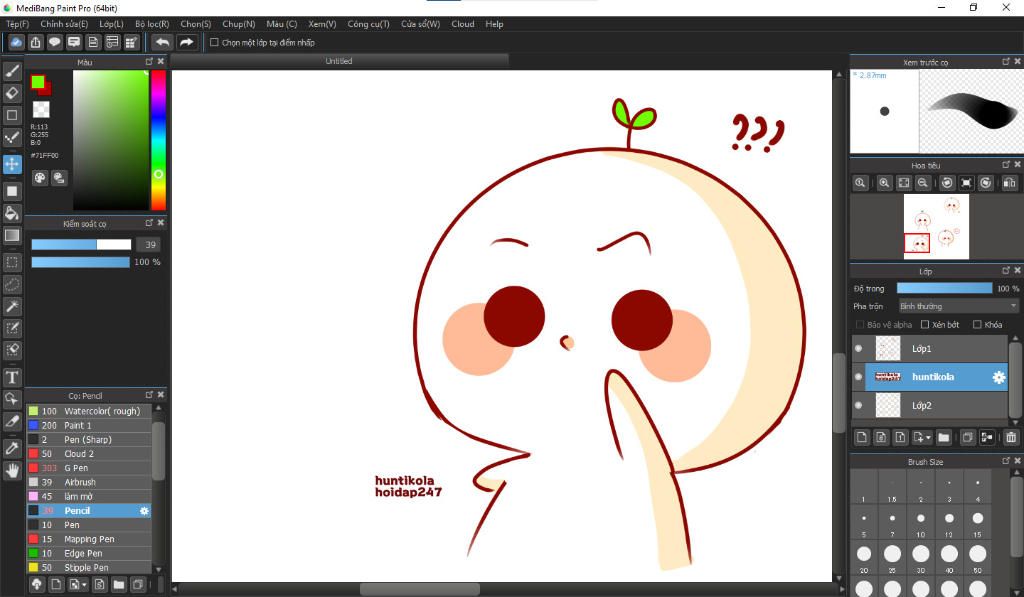Open the Chỉnh sửa(E) menu

pos(64,24)
